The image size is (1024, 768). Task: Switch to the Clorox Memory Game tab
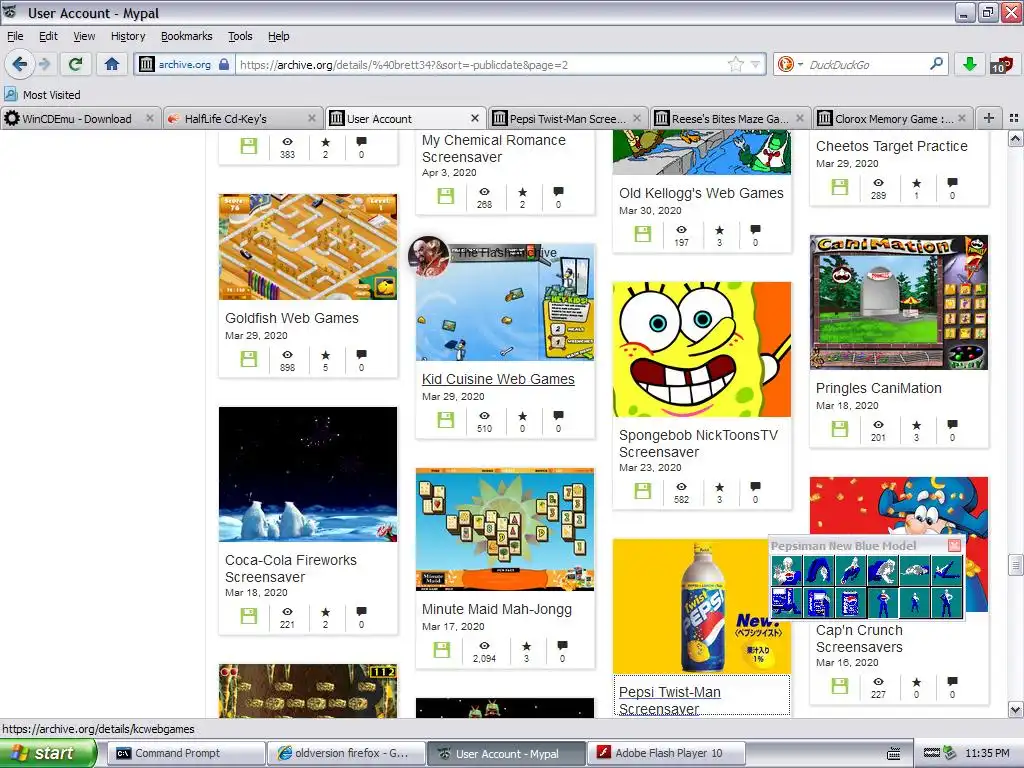tap(893, 118)
